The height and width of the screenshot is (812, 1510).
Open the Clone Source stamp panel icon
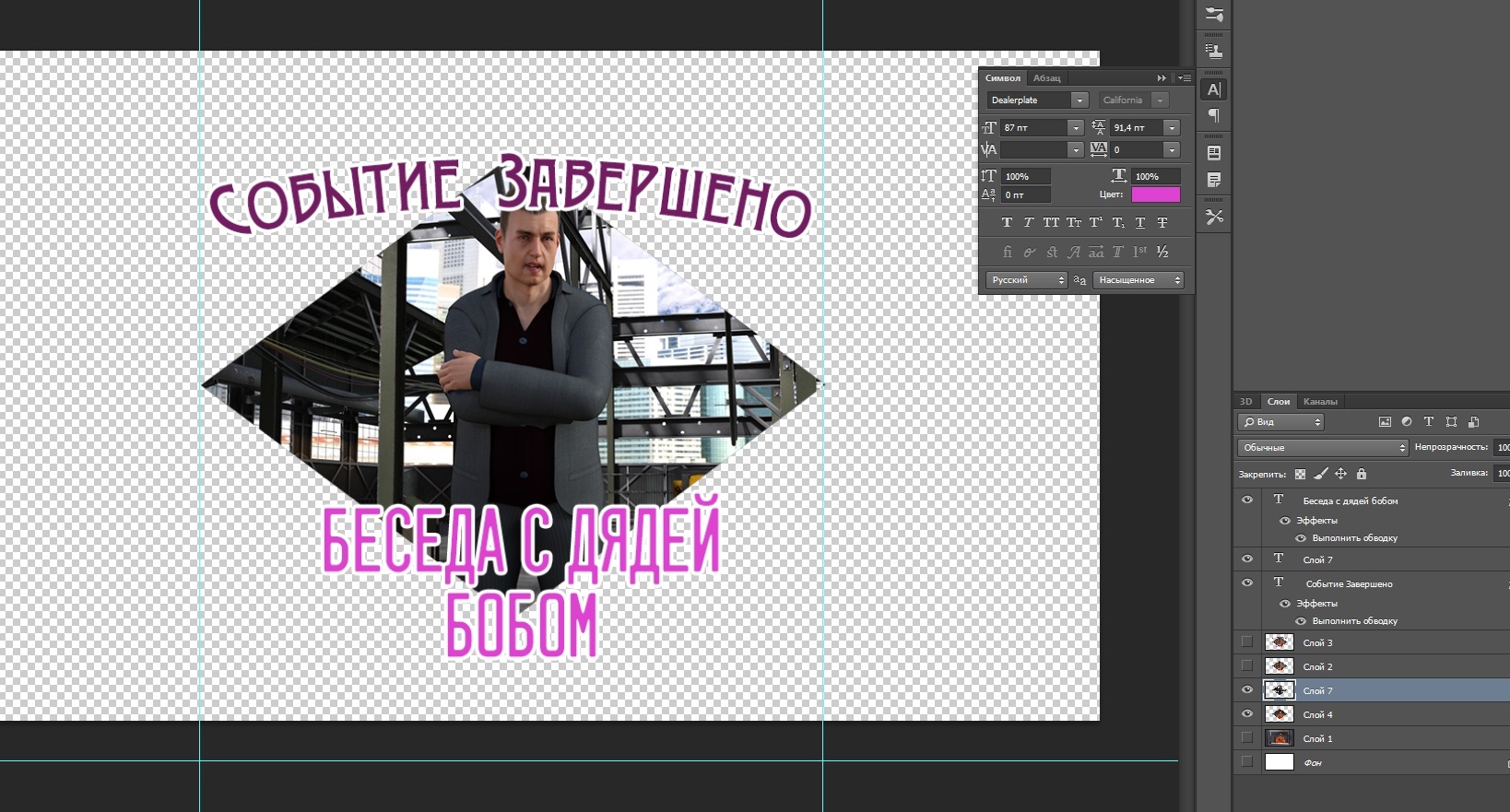(1214, 52)
